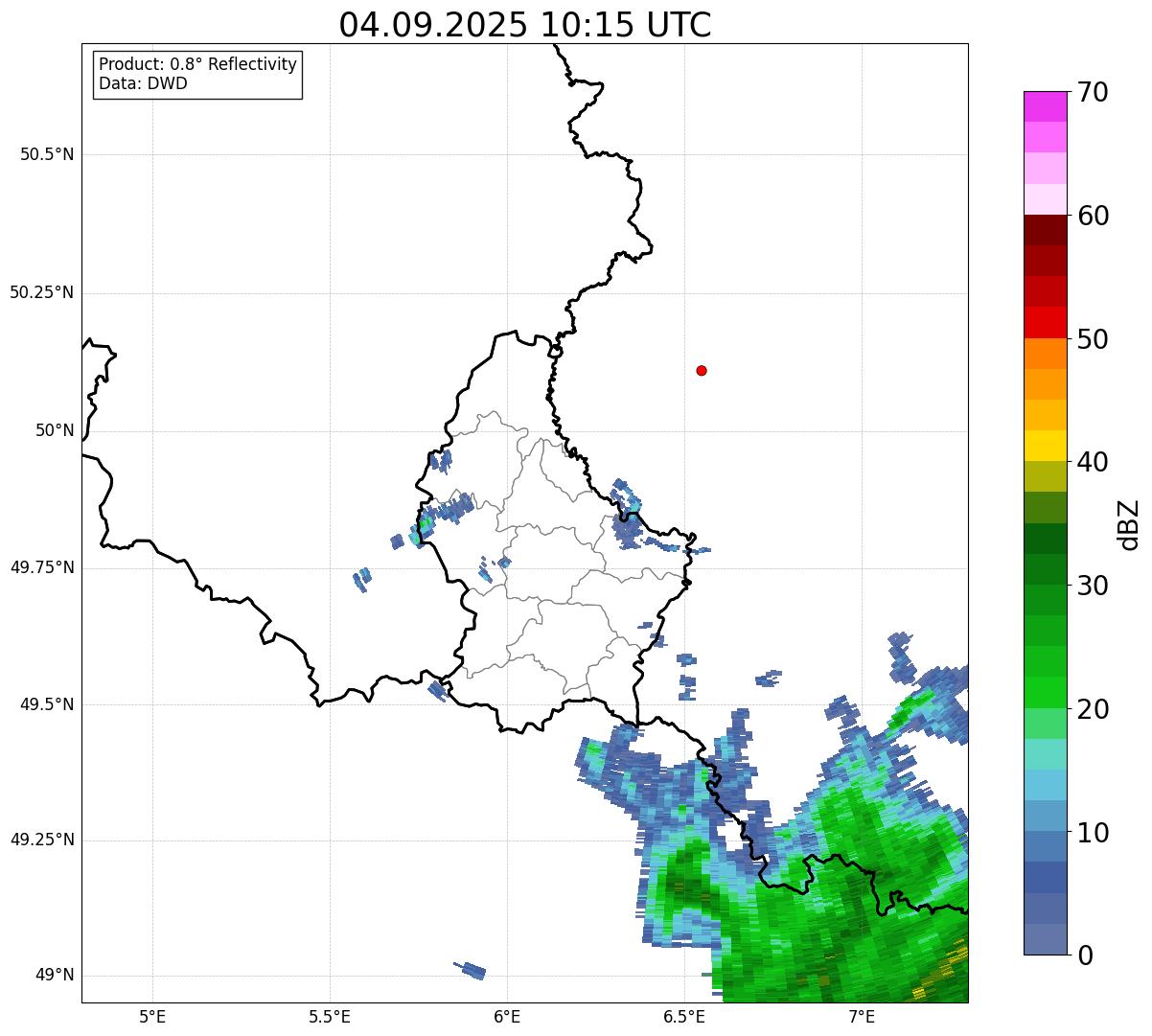
Task: Click the olive colorbar swatch below 40
Action: [1045, 476]
